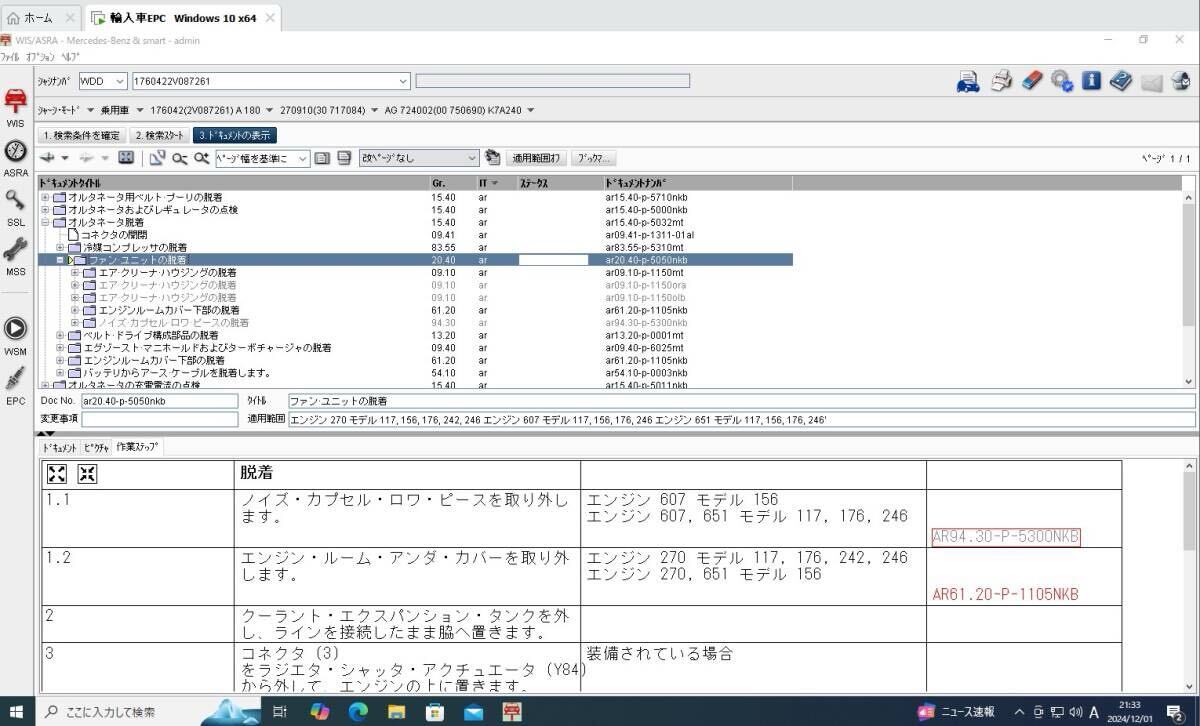Image resolution: width=1200 pixels, height=726 pixels.
Task: Click the ブックマ bookmark button
Action: (594, 157)
